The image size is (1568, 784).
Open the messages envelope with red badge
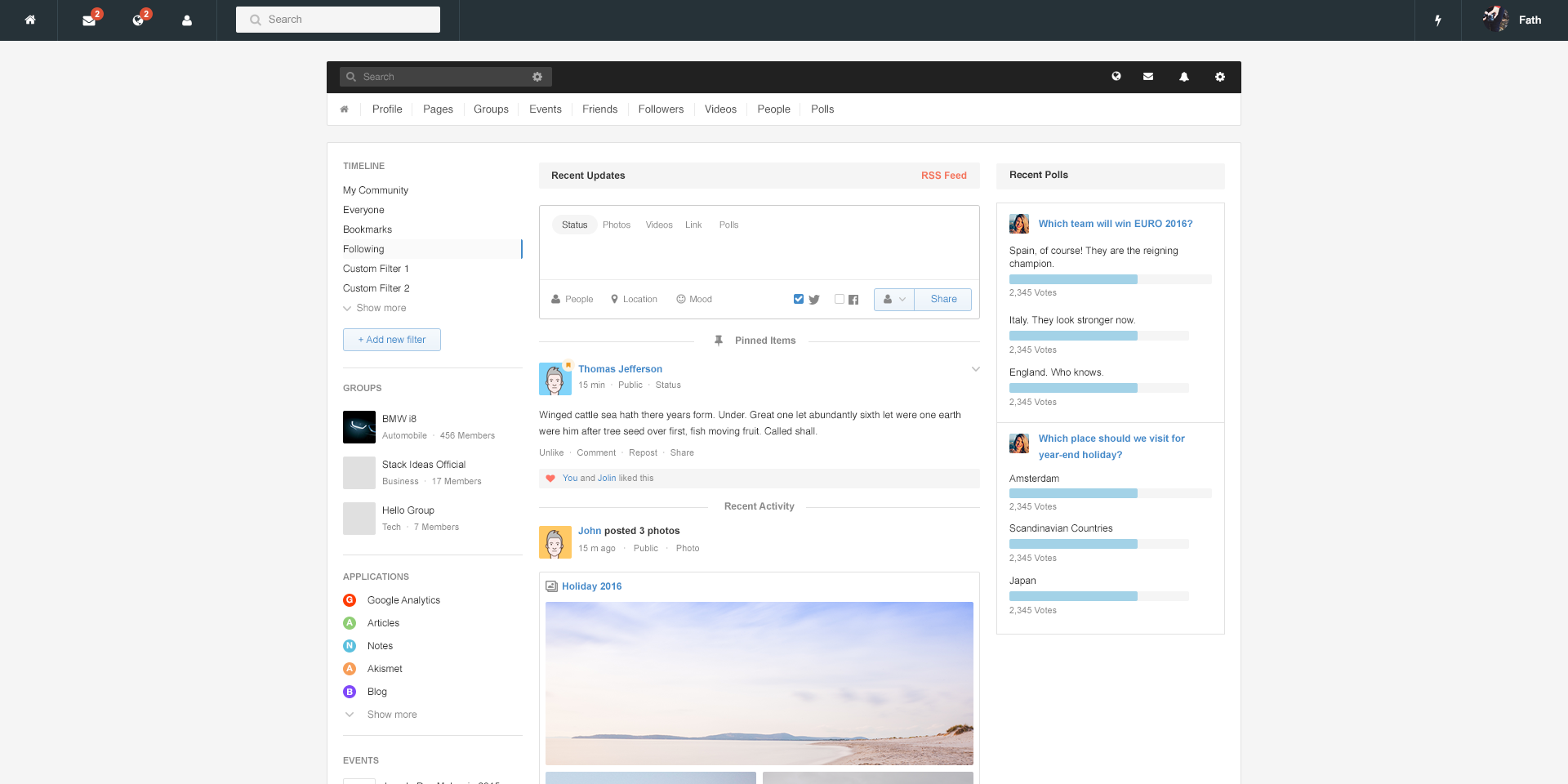[89, 20]
